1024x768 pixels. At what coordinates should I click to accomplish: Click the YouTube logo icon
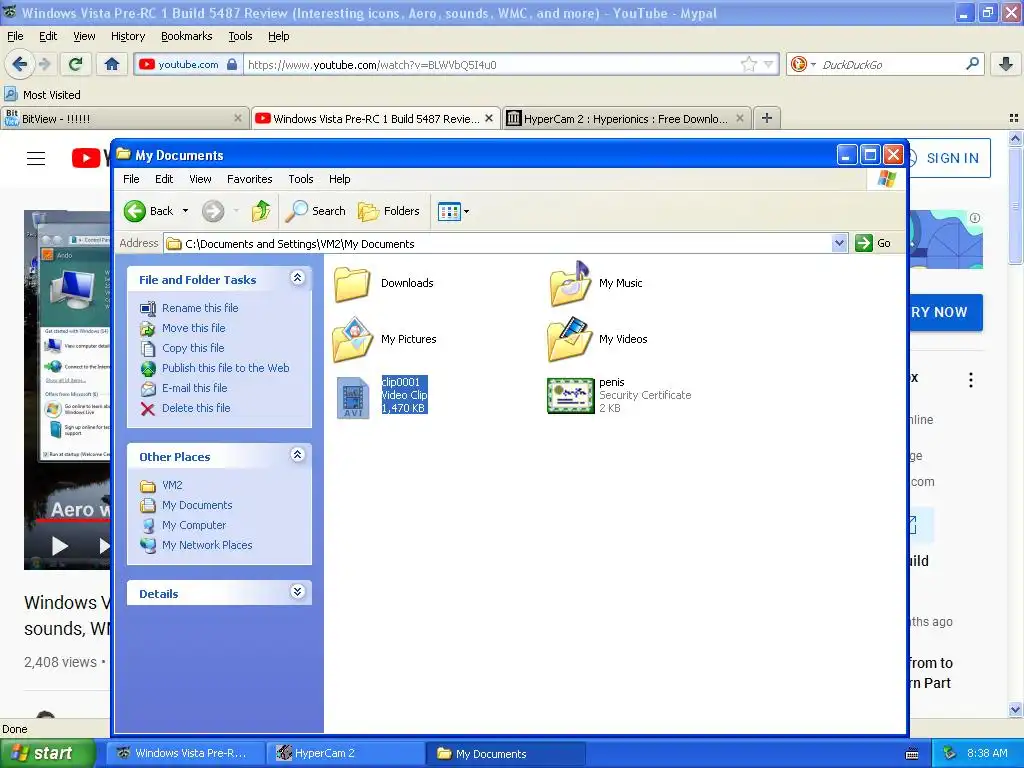pos(86,158)
